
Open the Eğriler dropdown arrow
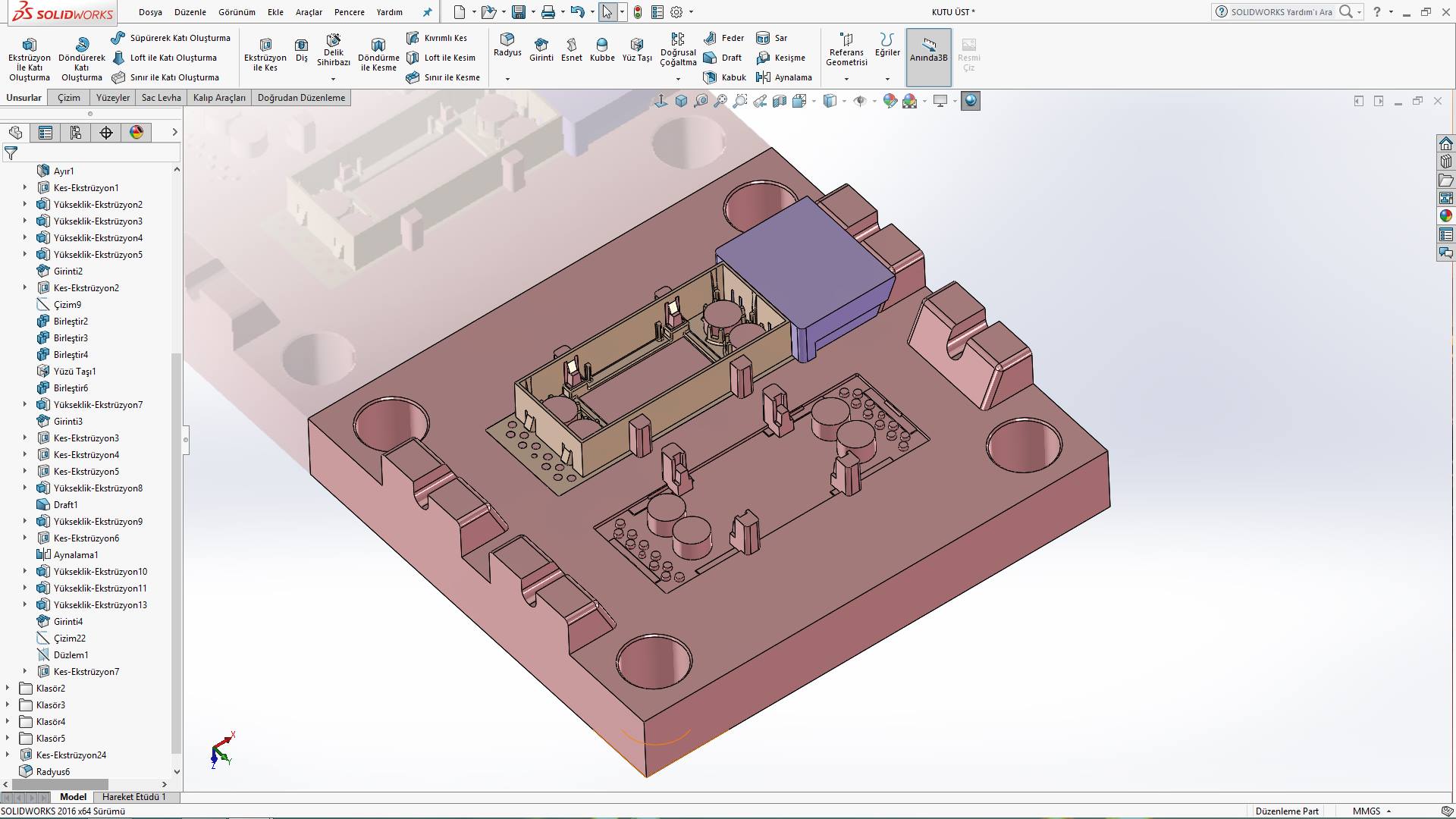click(x=887, y=79)
